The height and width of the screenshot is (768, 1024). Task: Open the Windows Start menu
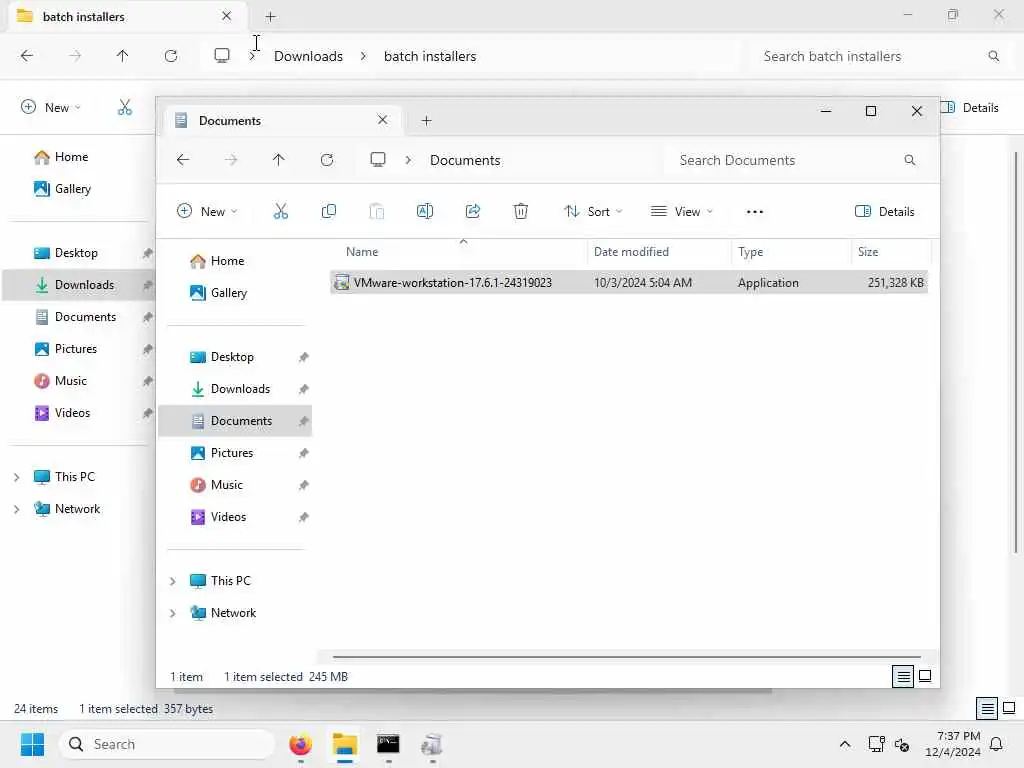[x=32, y=744]
